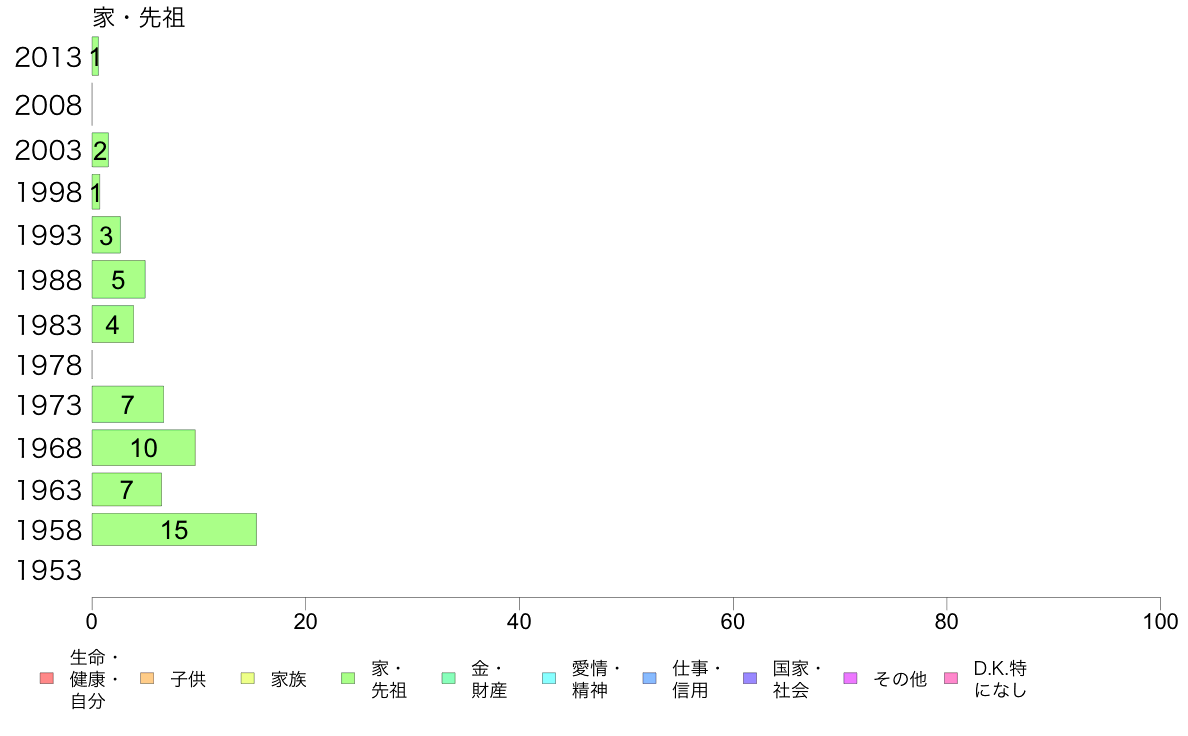Click the 2013 year axis label
Image resolution: width=1188 pixels, height=736 pixels.
48,57
